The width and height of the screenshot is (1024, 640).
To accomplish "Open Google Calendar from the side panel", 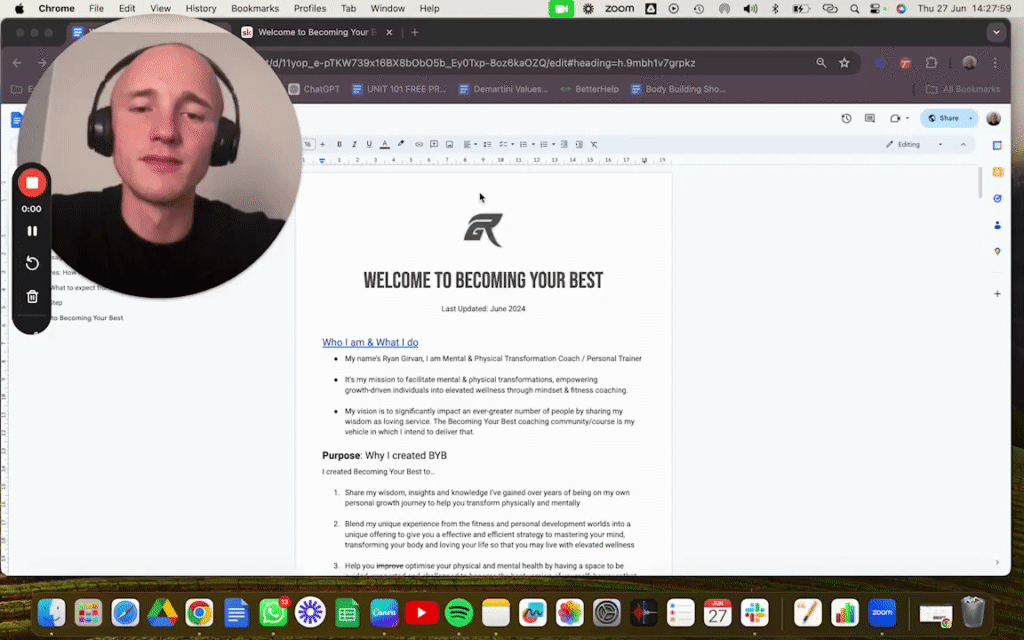I will (997, 145).
